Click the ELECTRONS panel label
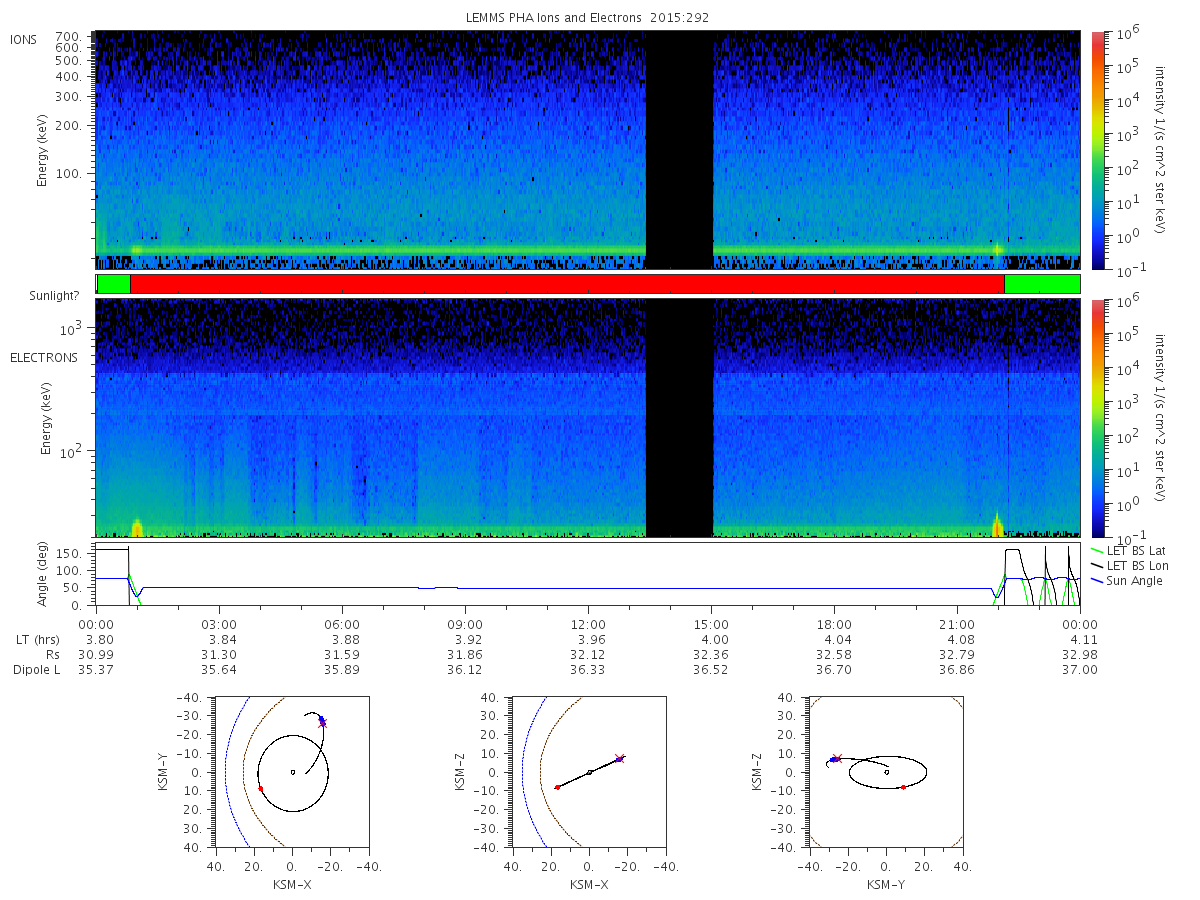 tap(44, 357)
